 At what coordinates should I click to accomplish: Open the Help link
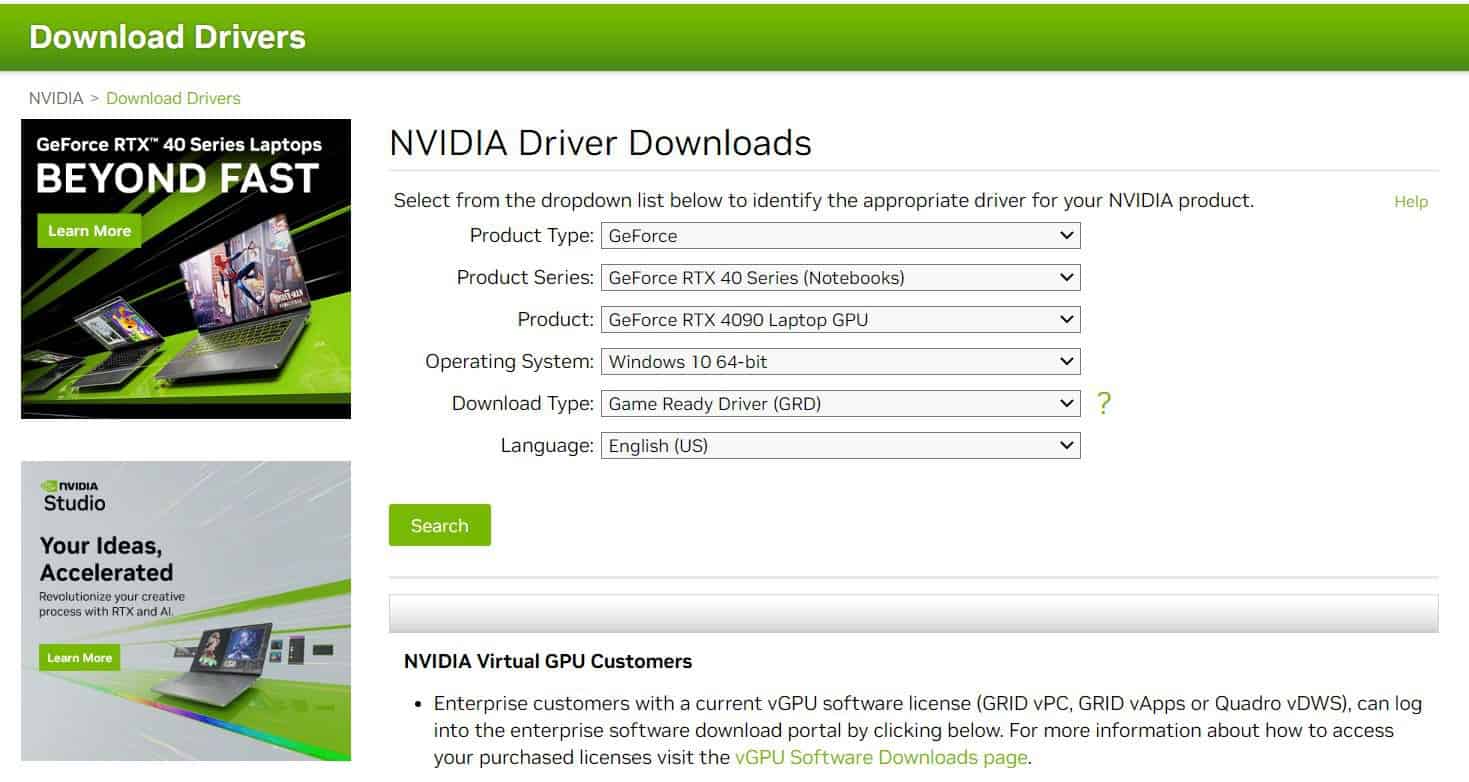pos(1411,202)
